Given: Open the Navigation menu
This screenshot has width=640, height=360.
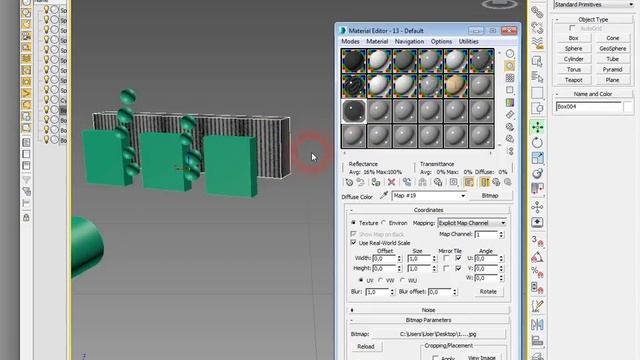Looking at the screenshot, I should pos(409,42).
